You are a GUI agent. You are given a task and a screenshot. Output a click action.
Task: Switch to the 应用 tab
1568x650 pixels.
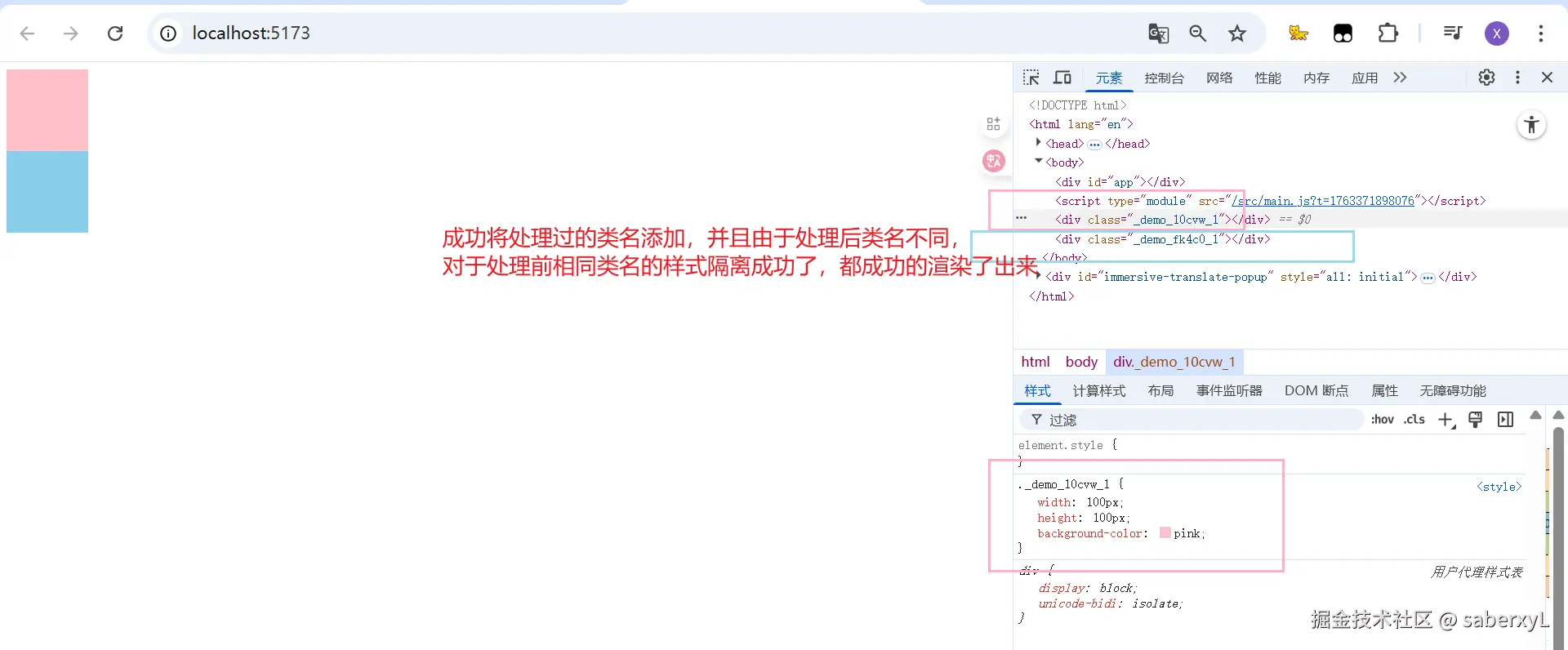coord(1365,78)
